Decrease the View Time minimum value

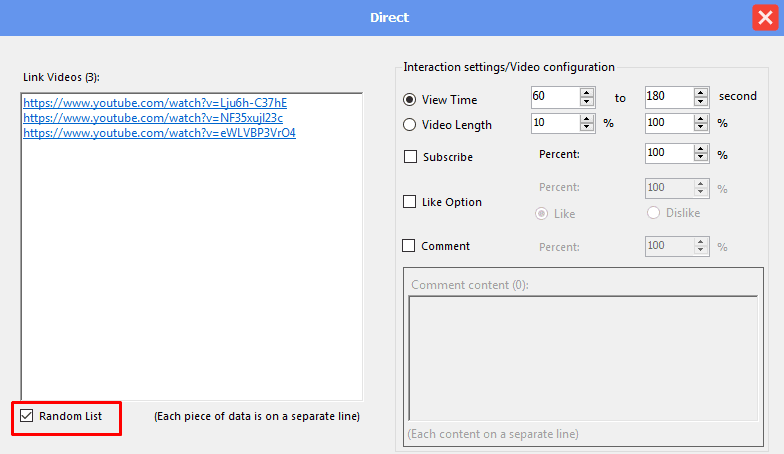(587, 102)
